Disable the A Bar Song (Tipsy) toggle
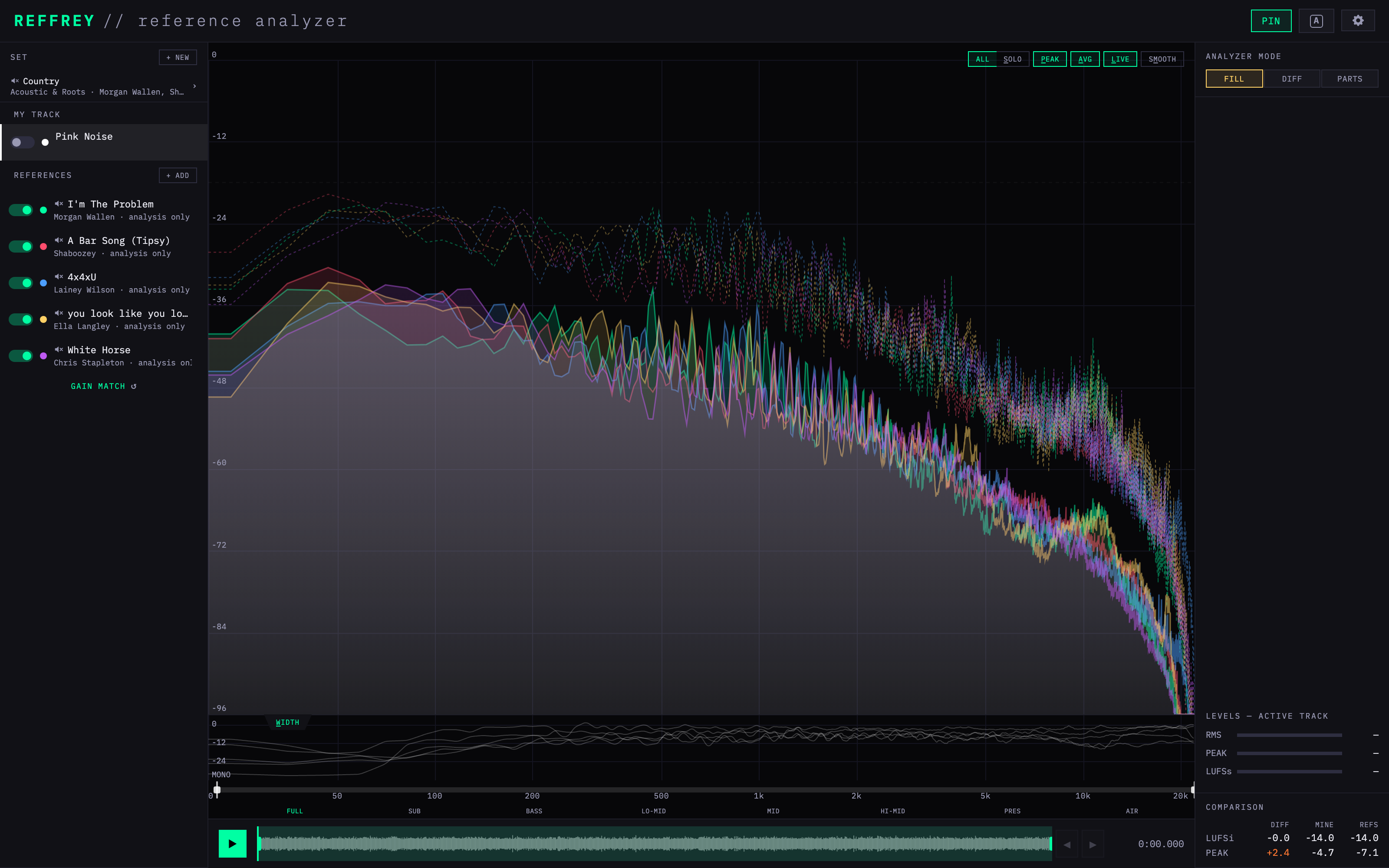 pos(21,246)
